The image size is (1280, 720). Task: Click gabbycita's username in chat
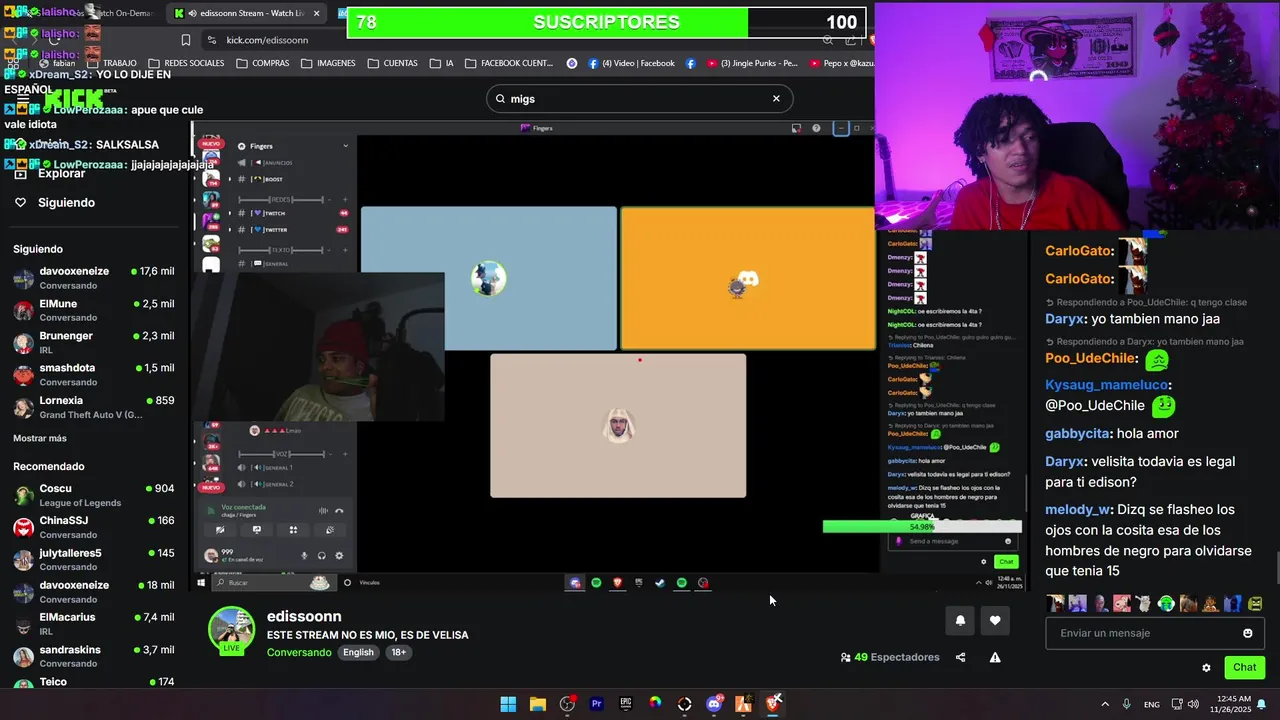pyautogui.click(x=1078, y=434)
